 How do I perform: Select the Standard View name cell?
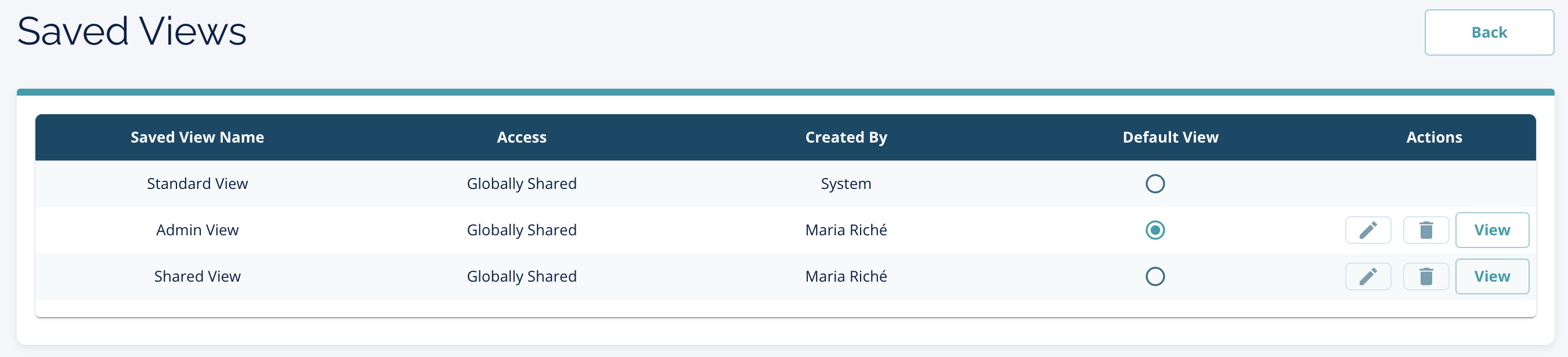click(x=197, y=184)
